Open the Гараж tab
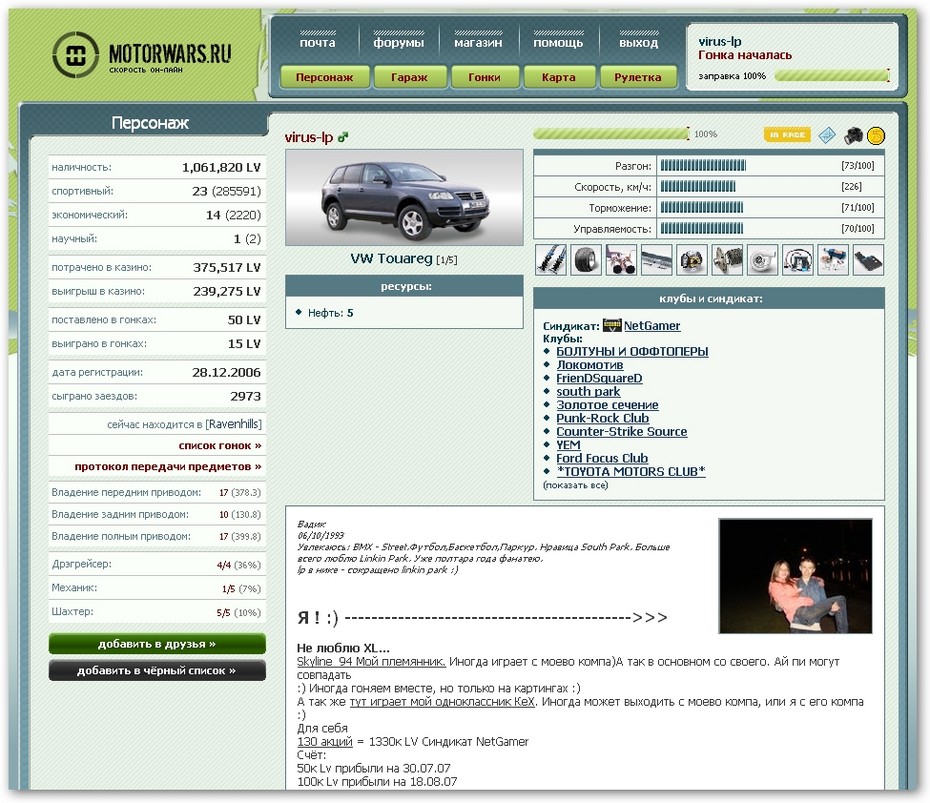The height and width of the screenshot is (803, 930). click(x=408, y=77)
